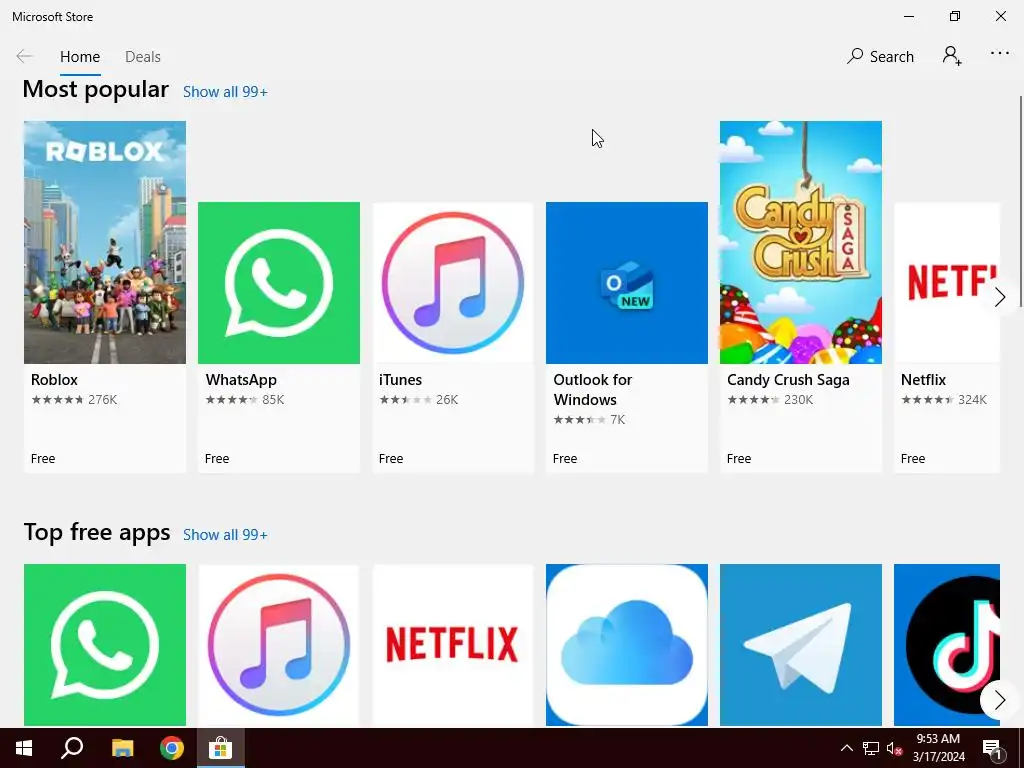Open Google Chrome from taskbar
Viewport: 1024px width, 768px height.
(172, 748)
